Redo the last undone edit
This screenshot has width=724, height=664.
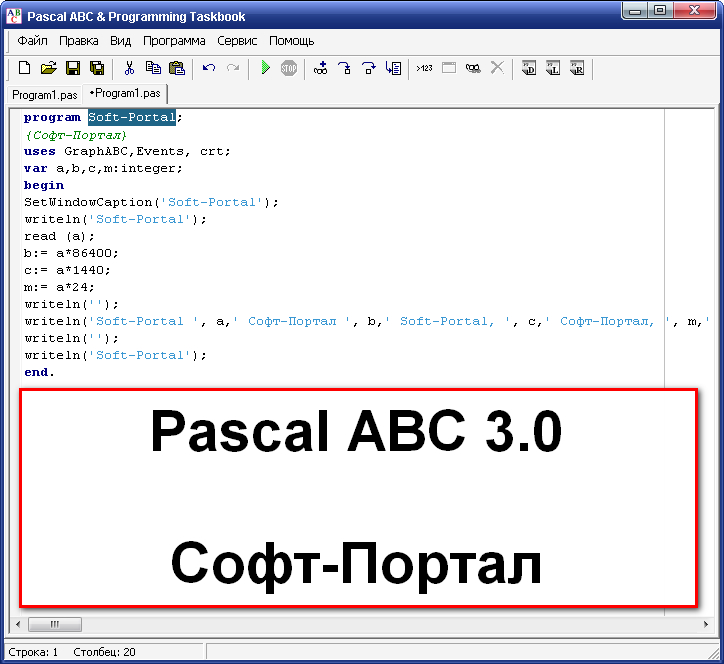(x=233, y=68)
